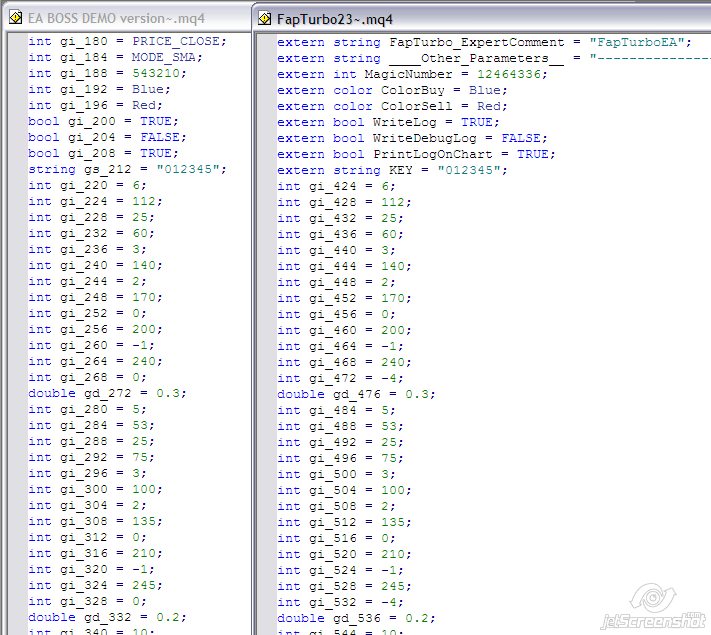Click line 'int gi_300 = 100;'
This screenshot has height=635, width=711.
(95, 489)
